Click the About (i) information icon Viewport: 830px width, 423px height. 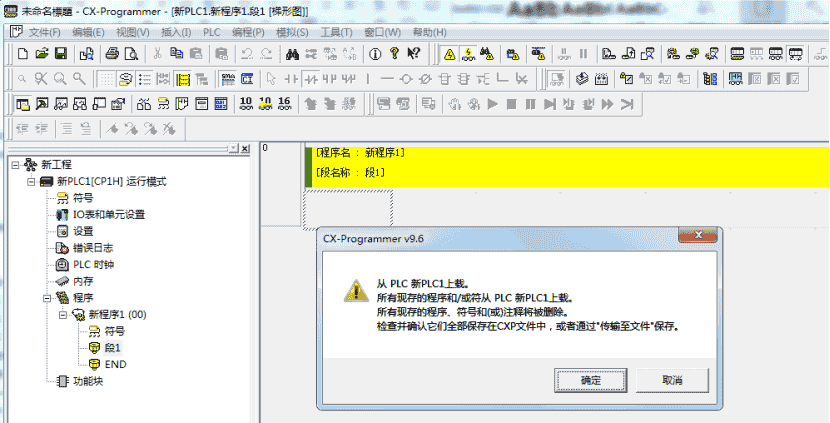[x=374, y=53]
